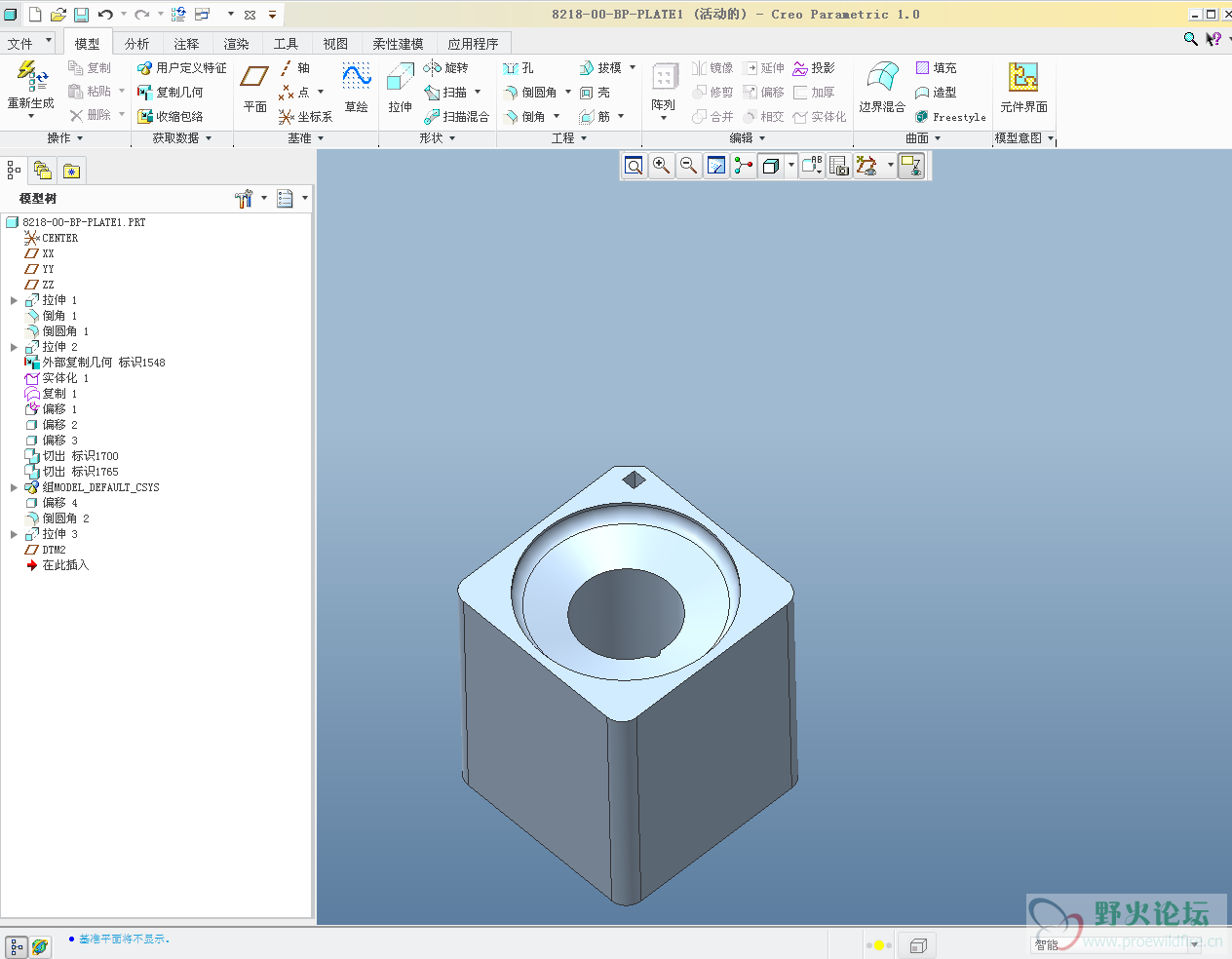Click the User-Defined Feature (用户定义特征) button
This screenshot has width=1232, height=959.
tap(182, 67)
